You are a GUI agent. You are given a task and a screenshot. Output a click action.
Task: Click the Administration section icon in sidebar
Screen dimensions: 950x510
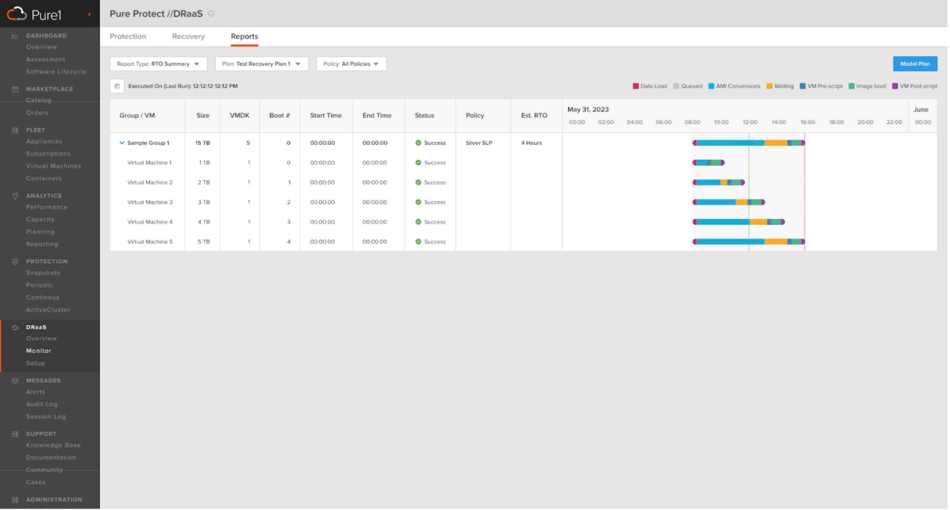[x=15, y=500]
